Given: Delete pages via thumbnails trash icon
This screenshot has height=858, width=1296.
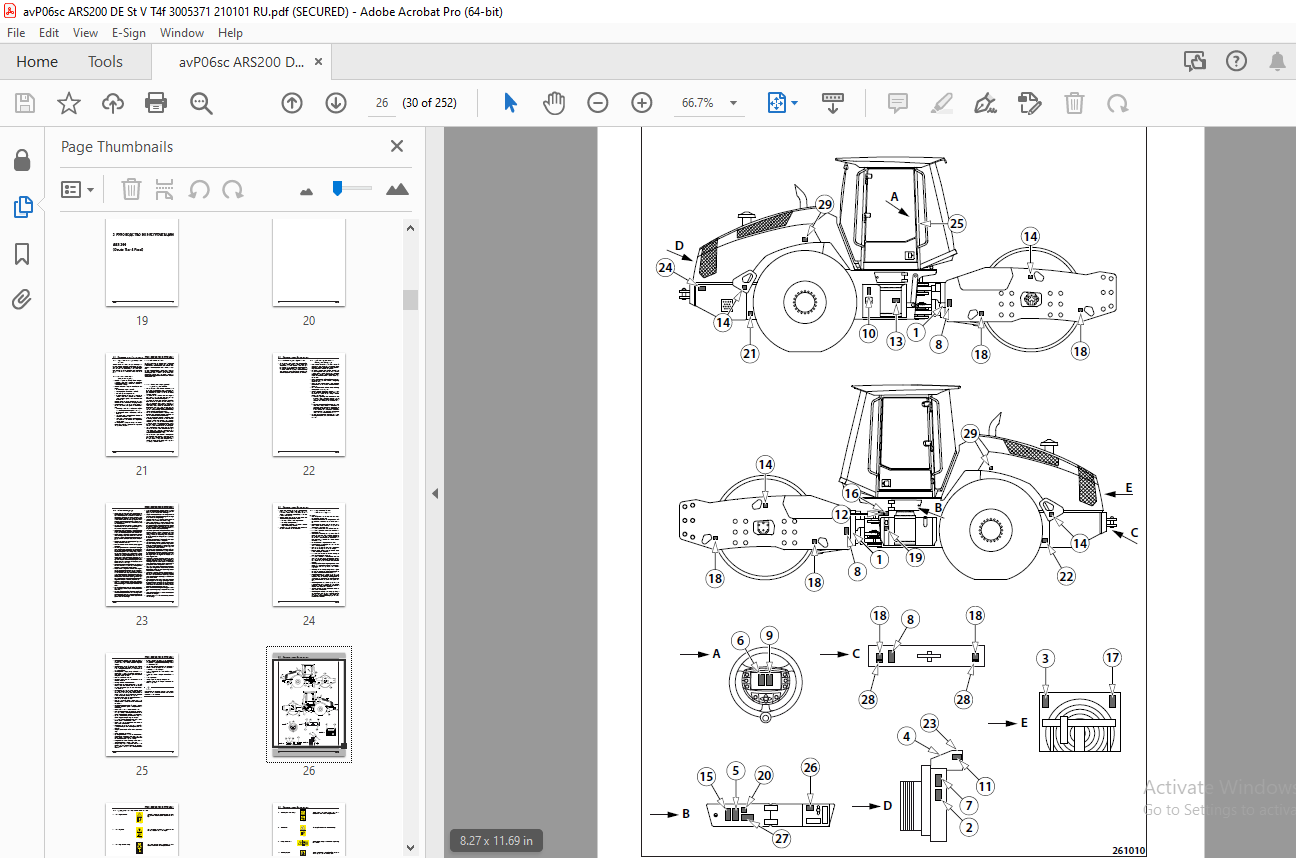Looking at the screenshot, I should pyautogui.click(x=131, y=189).
